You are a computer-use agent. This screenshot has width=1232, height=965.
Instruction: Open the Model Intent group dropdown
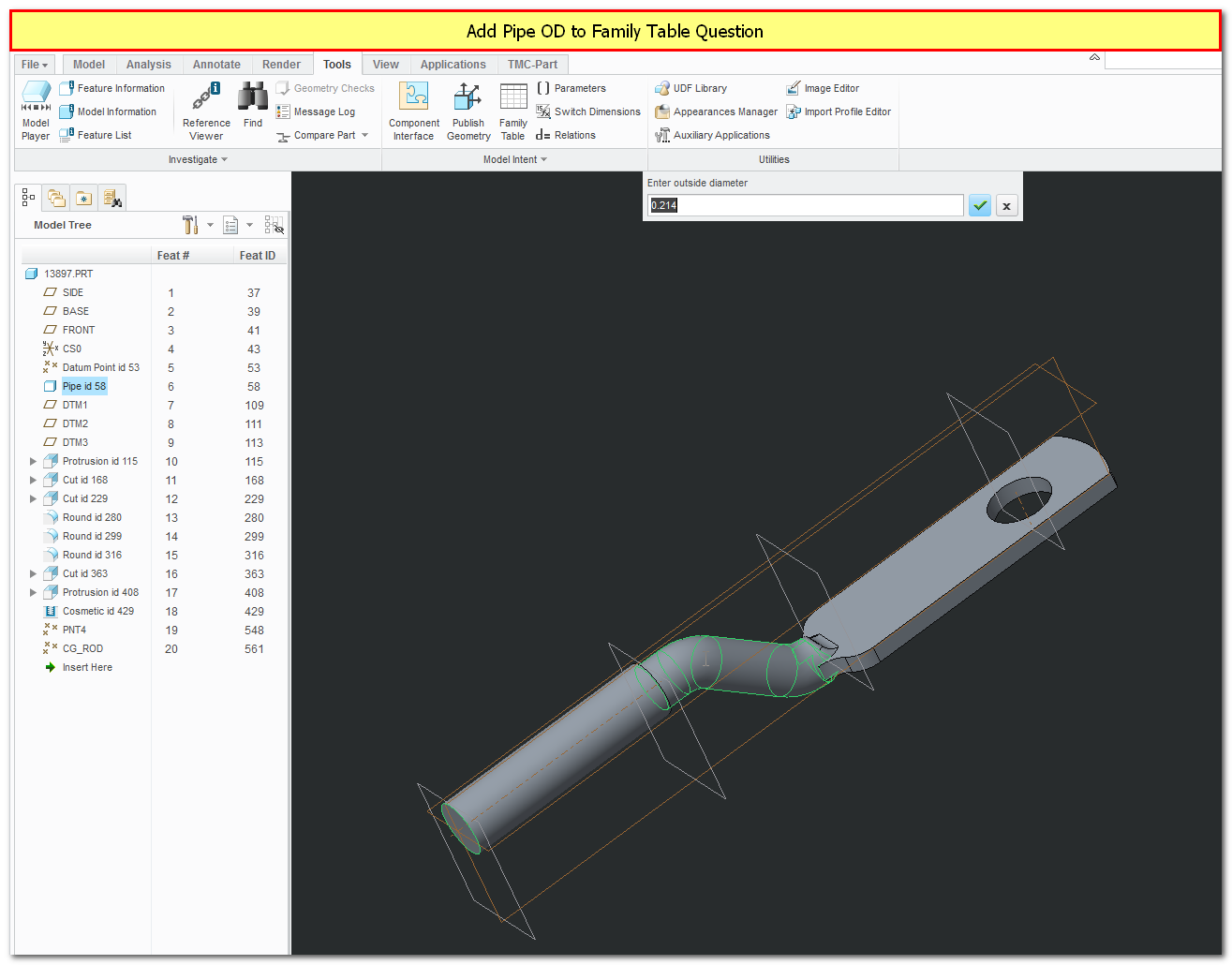point(515,159)
